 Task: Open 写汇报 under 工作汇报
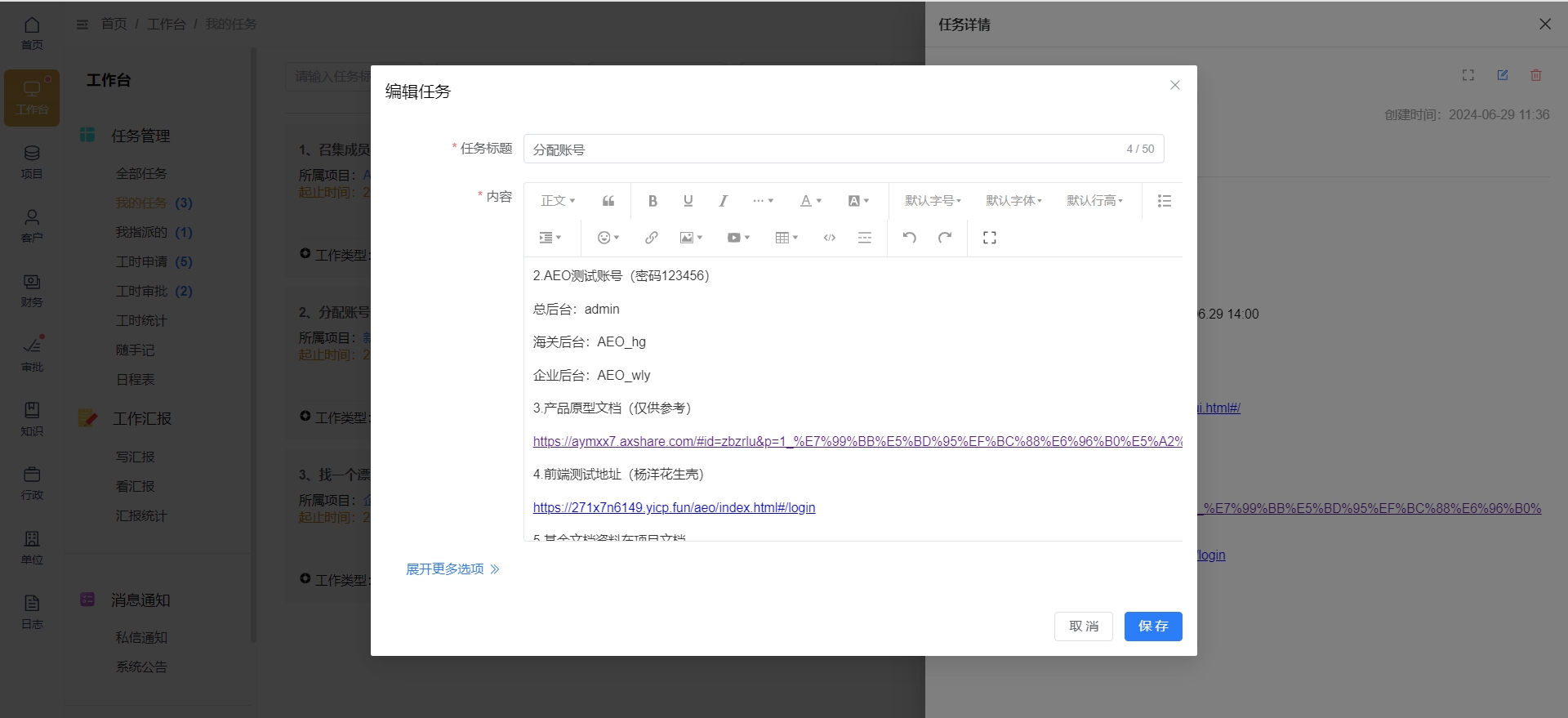pyautogui.click(x=135, y=457)
